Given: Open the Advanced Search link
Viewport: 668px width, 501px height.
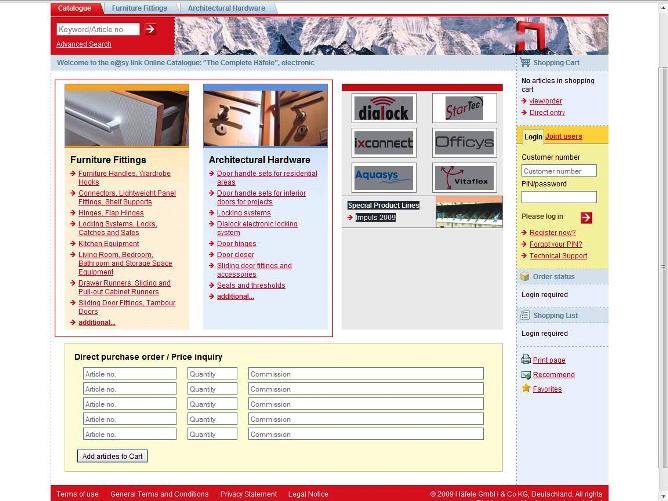Looking at the screenshot, I should (84, 44).
